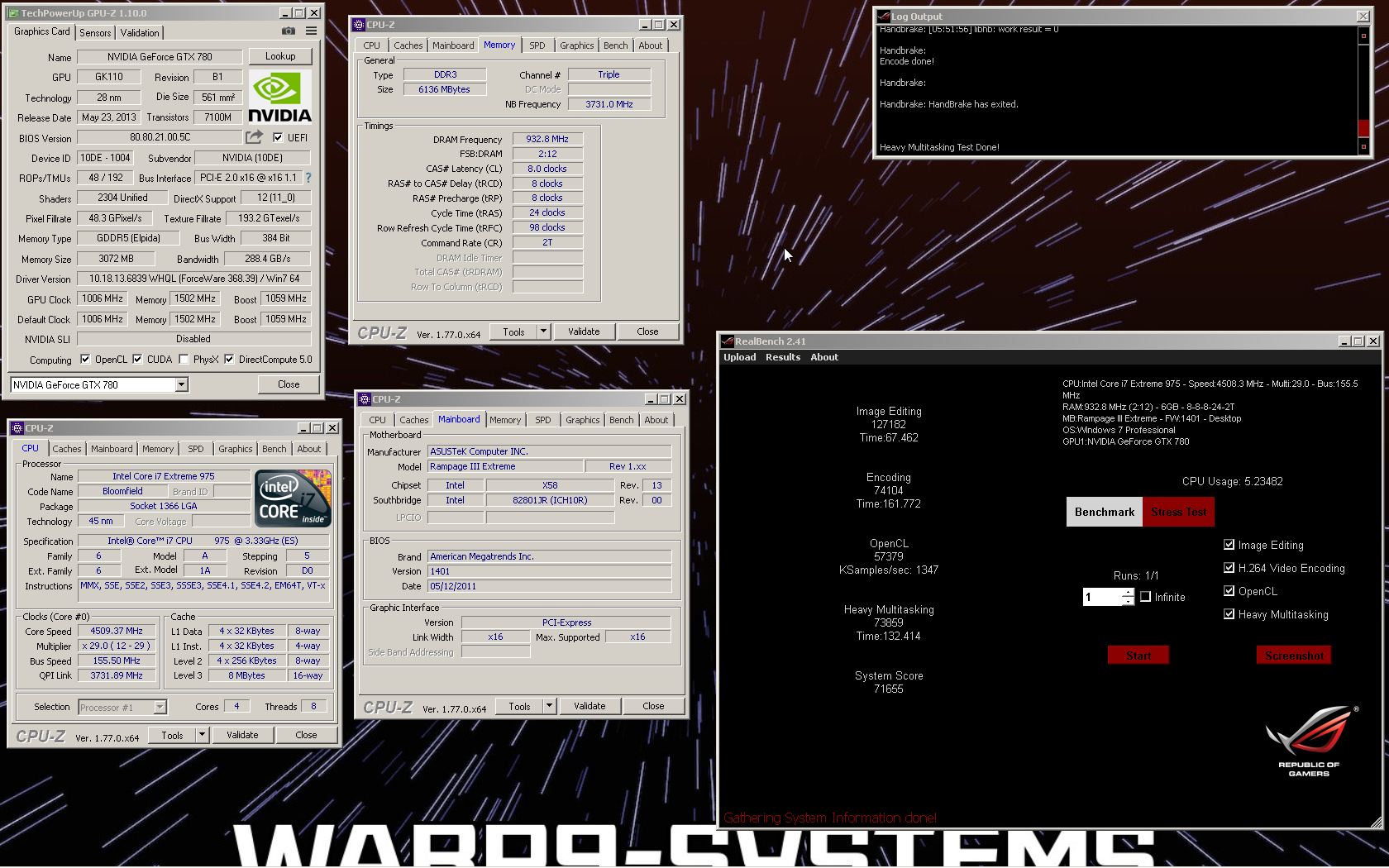1389x868 pixels.
Task: Open the GPU selection dropdown in GPU-Z
Action: pos(181,385)
